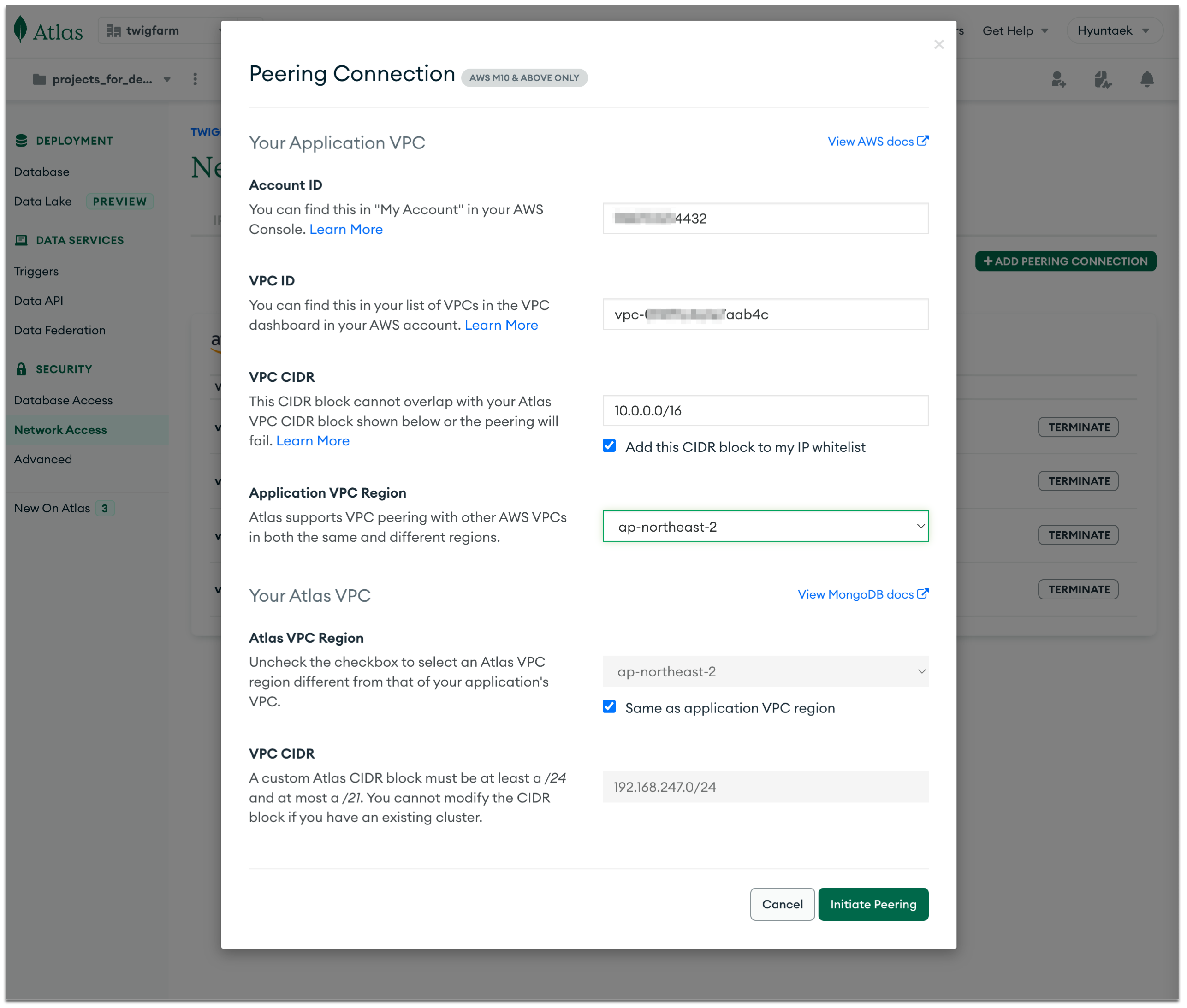Screen dimensions: 1187x1008
Task: Uncheck Add this CIDR block to my IP whitelist
Action: [609, 446]
